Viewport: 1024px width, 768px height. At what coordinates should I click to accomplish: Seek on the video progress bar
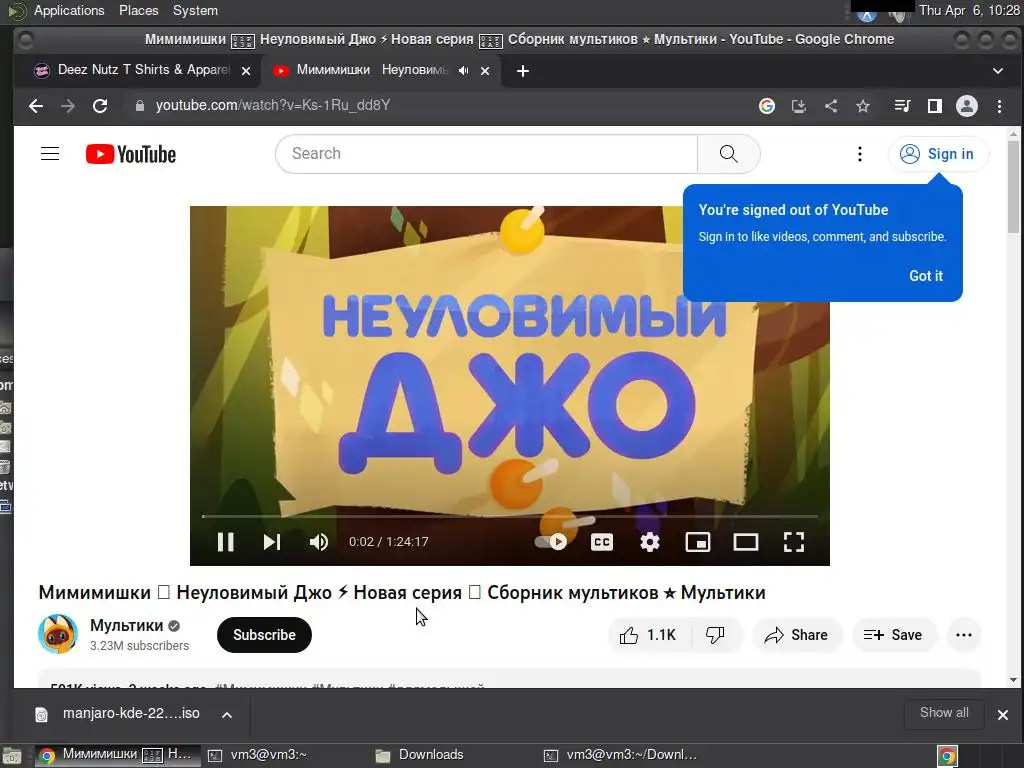coord(509,516)
